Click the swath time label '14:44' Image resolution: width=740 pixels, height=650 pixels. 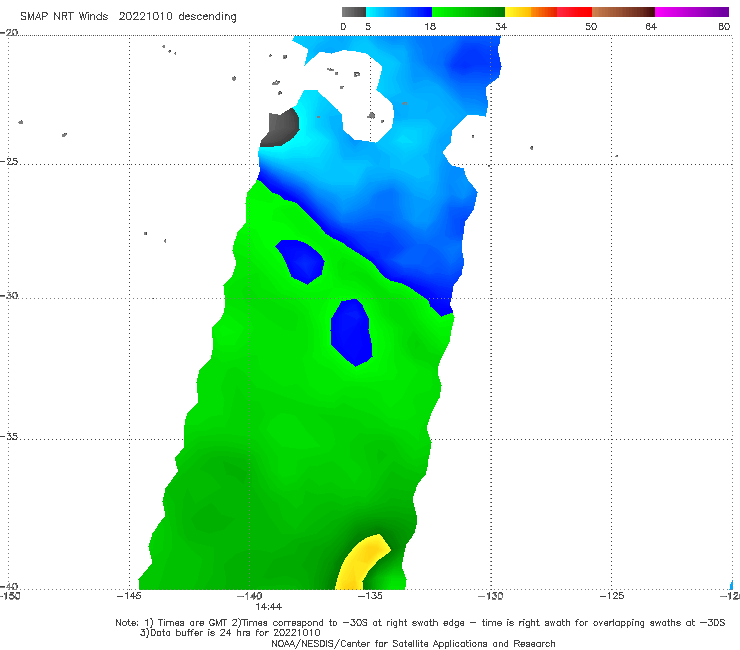pyautogui.click(x=269, y=607)
